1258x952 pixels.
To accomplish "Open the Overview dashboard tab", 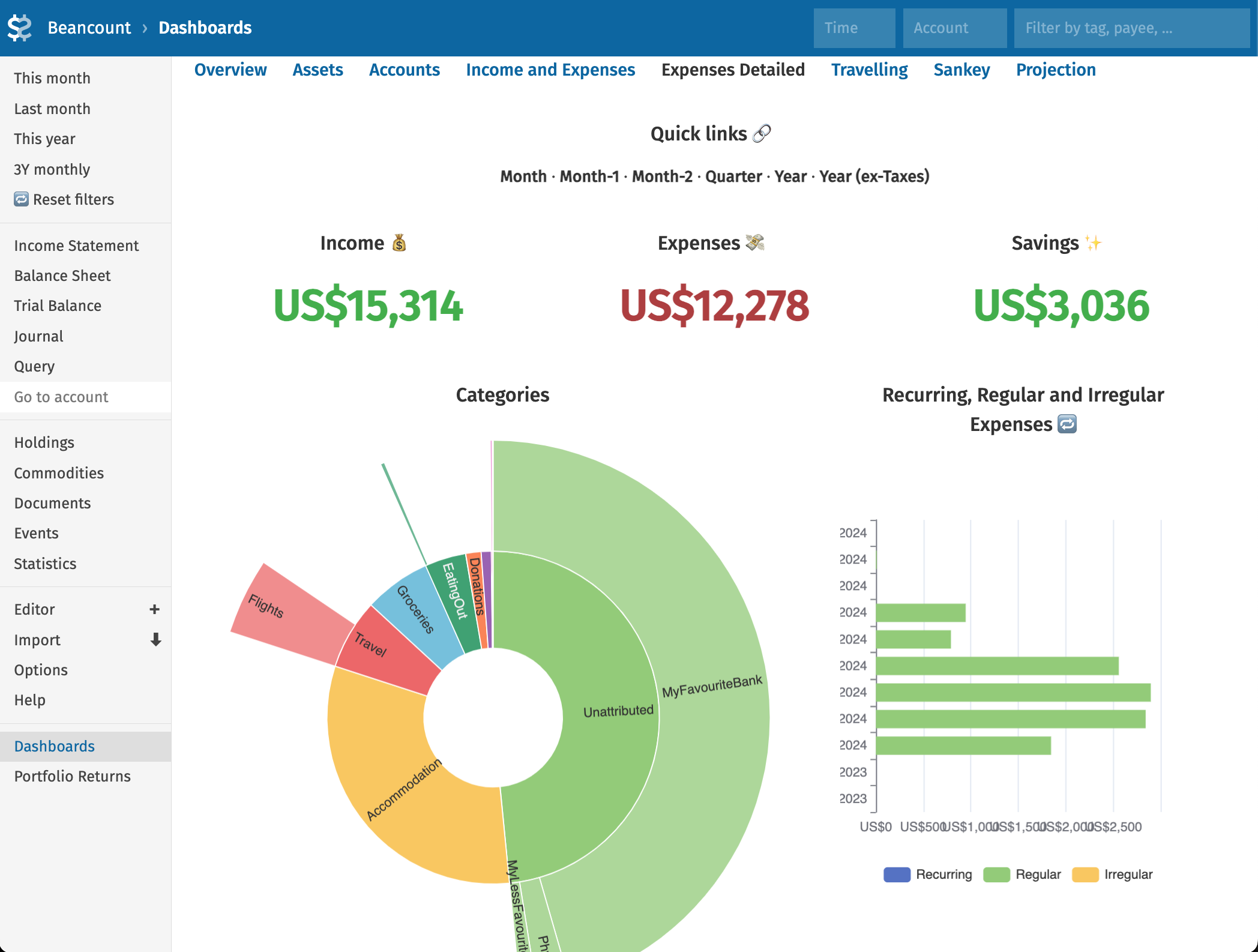I will tap(230, 70).
